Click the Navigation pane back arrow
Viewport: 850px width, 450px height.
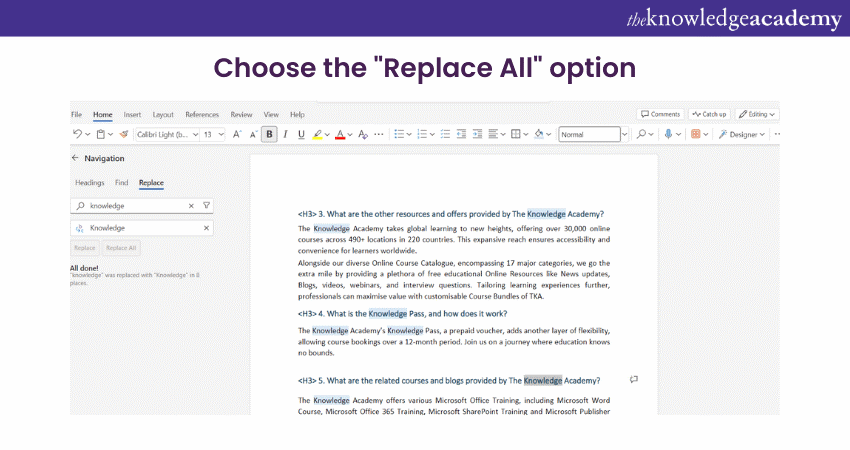tap(75, 158)
